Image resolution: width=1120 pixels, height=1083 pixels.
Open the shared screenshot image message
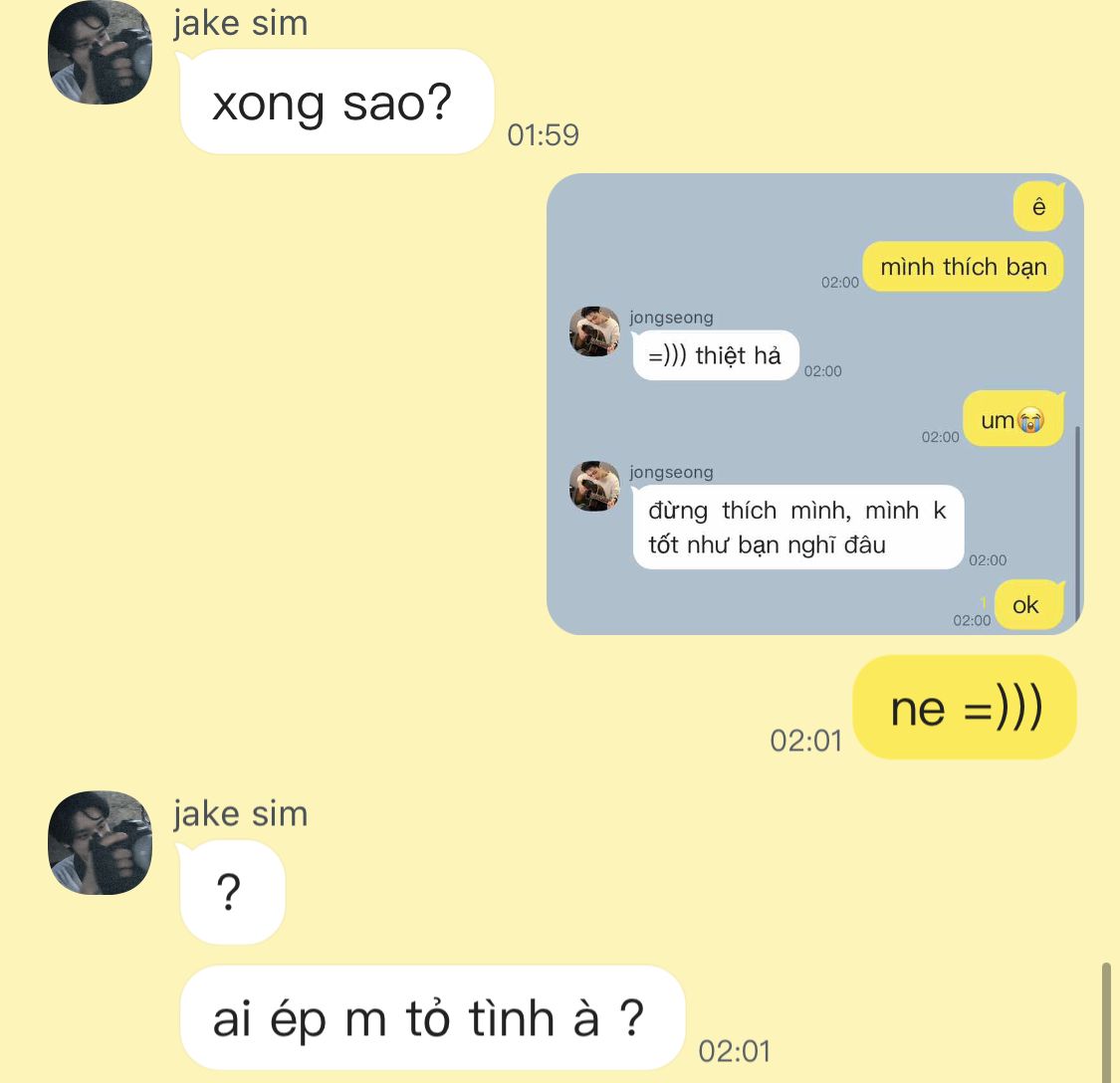(815, 403)
